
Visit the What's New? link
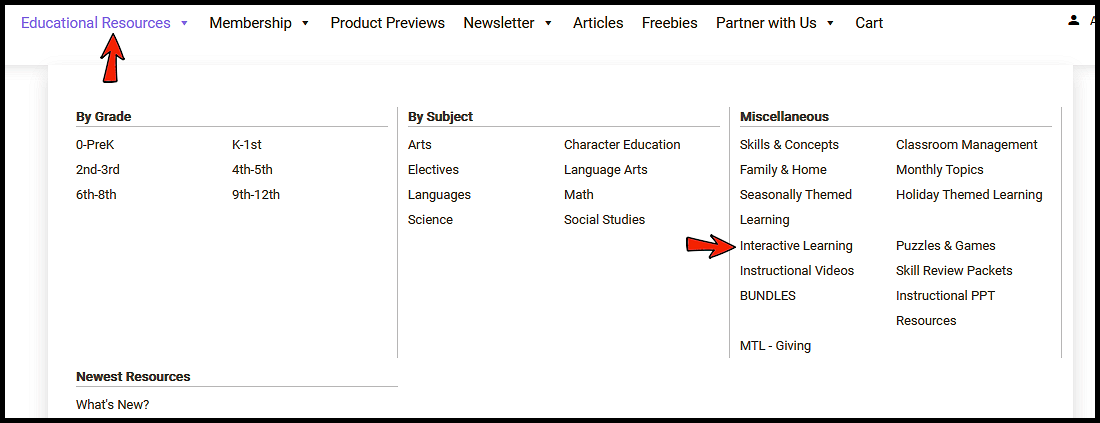tap(112, 405)
